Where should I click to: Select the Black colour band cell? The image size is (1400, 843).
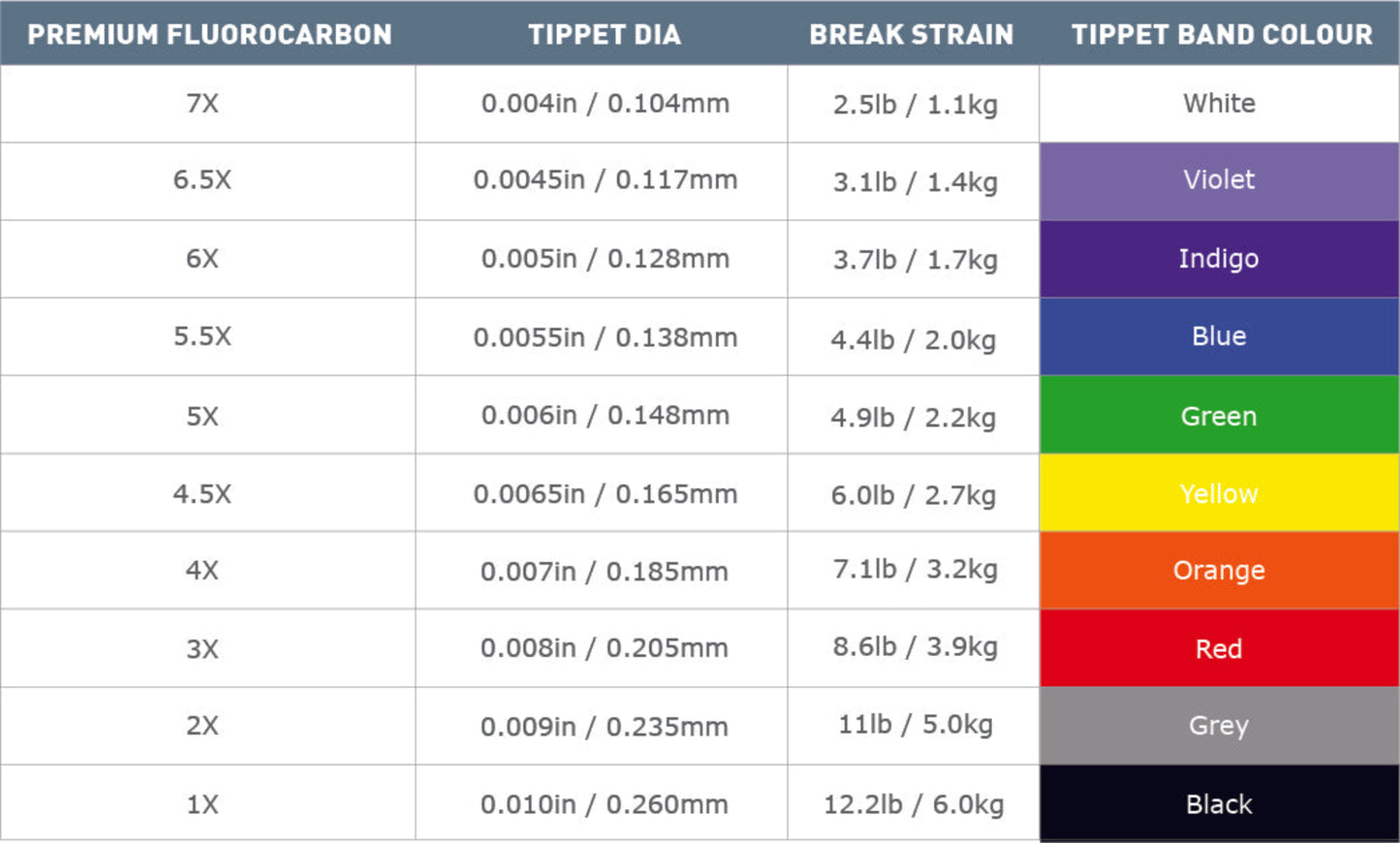(1219, 804)
